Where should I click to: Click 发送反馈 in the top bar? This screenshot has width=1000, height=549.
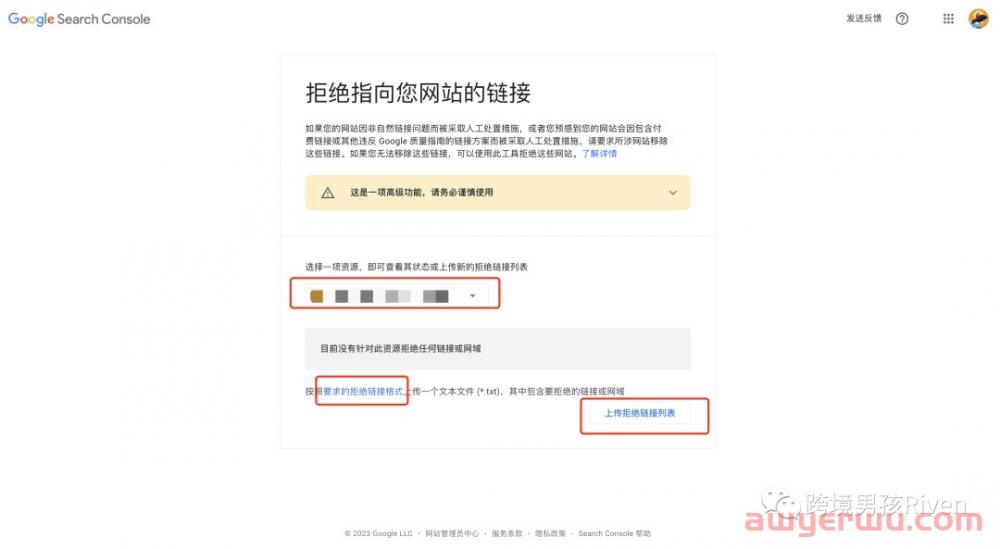[864, 18]
